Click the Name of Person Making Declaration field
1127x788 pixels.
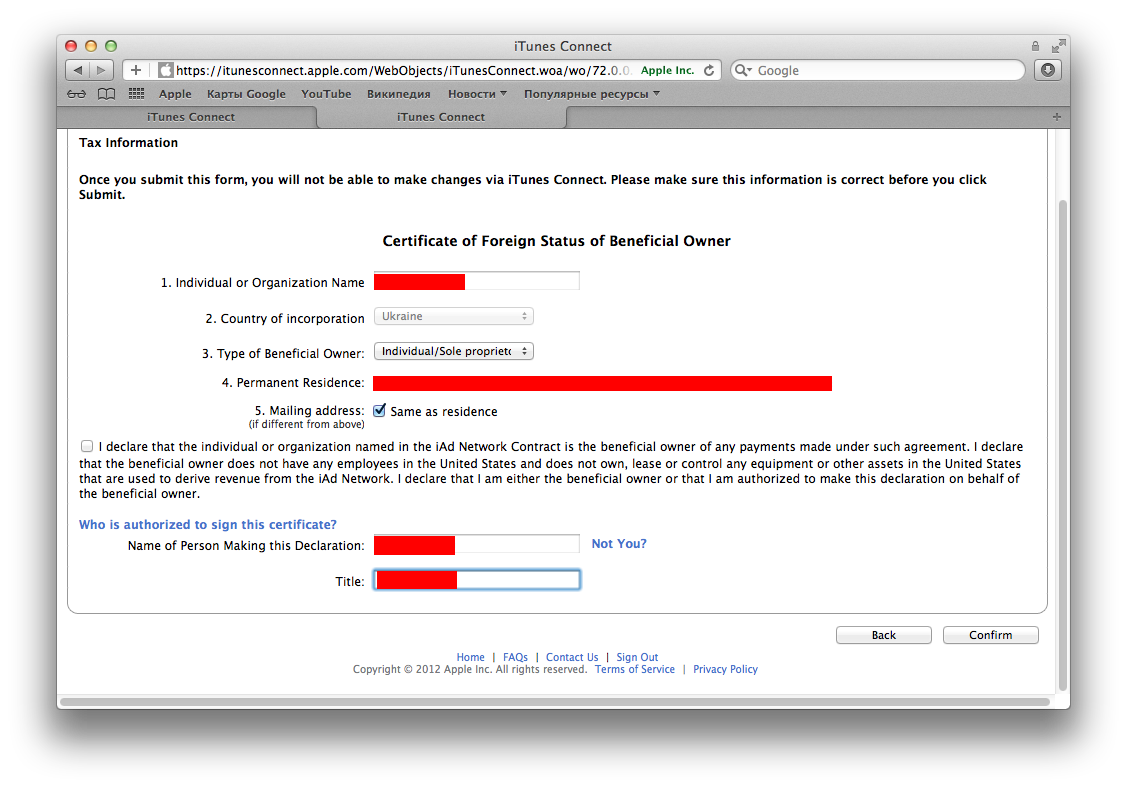(x=477, y=544)
